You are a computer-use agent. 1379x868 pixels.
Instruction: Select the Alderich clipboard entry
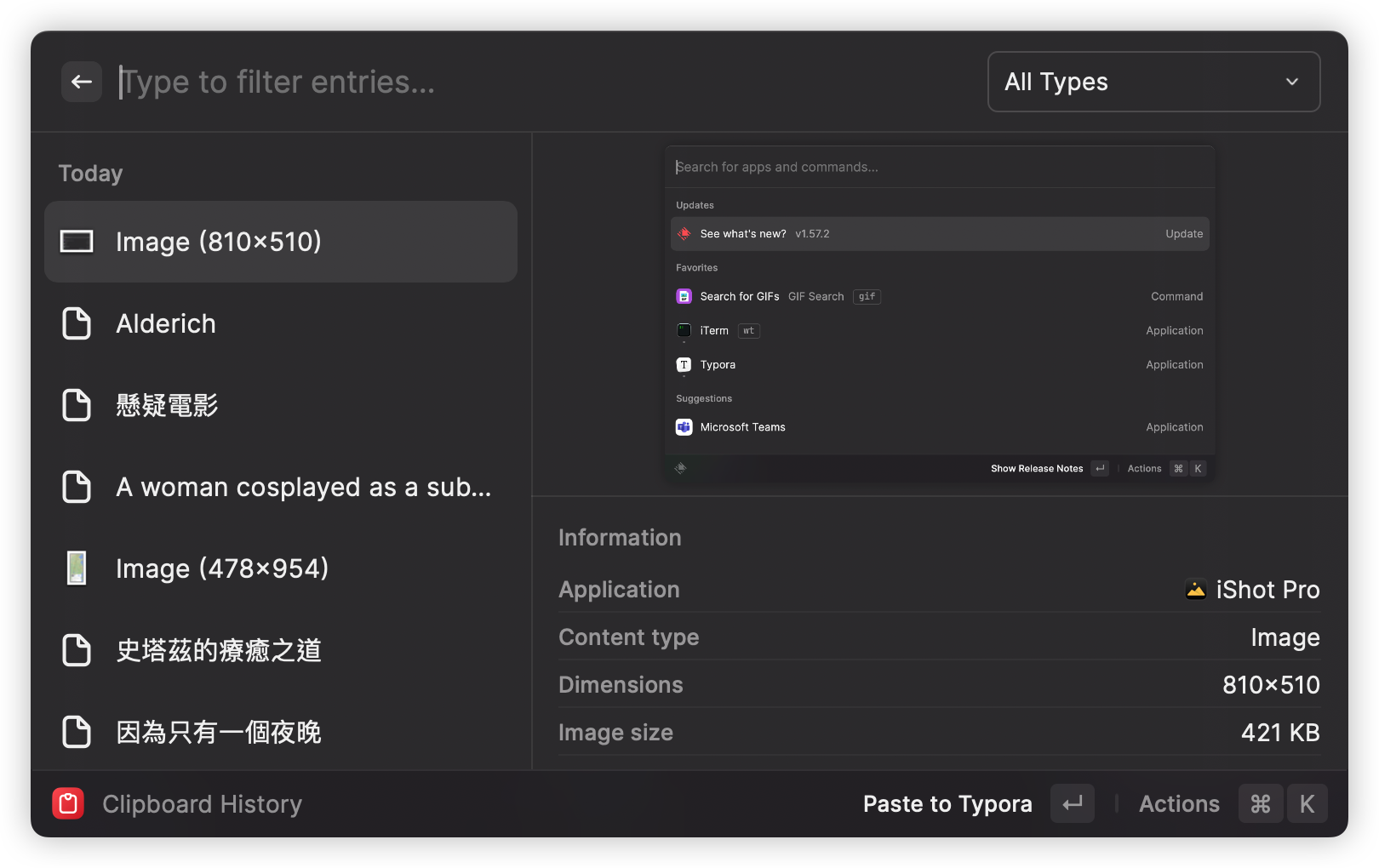point(281,323)
